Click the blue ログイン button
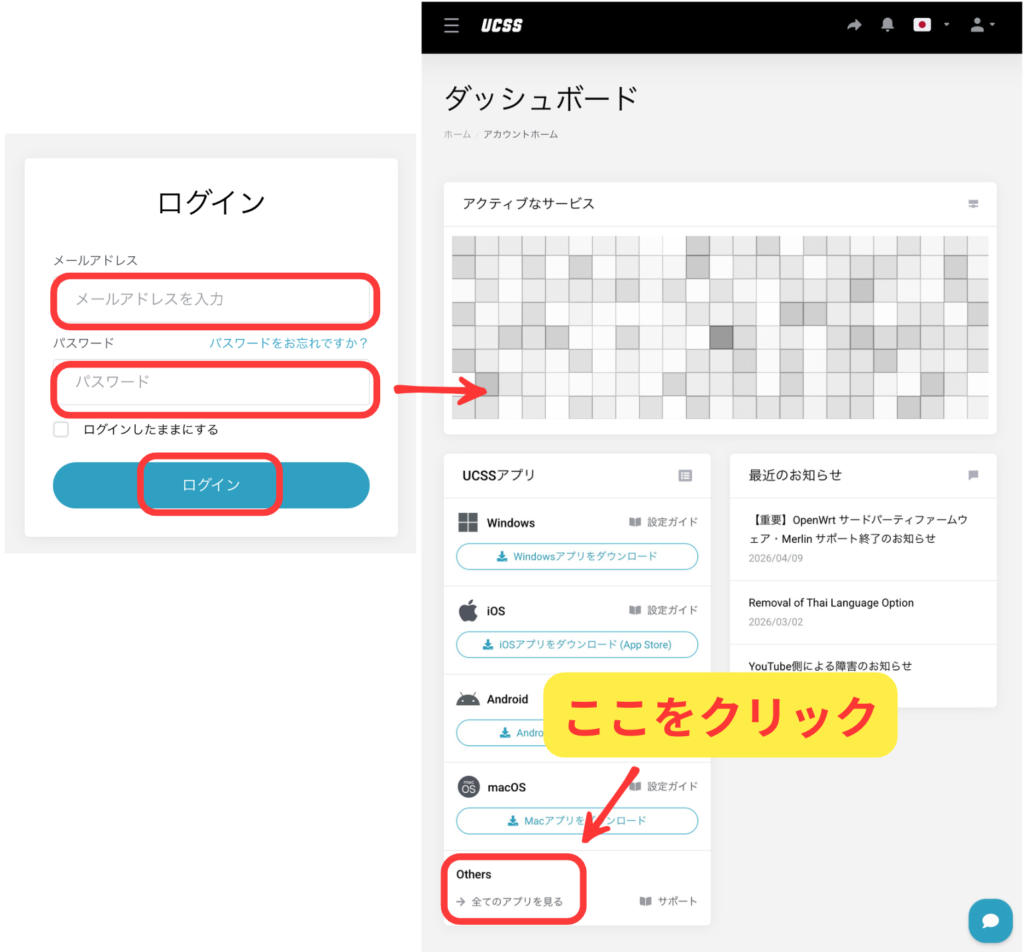This screenshot has width=1024, height=952. [211, 485]
